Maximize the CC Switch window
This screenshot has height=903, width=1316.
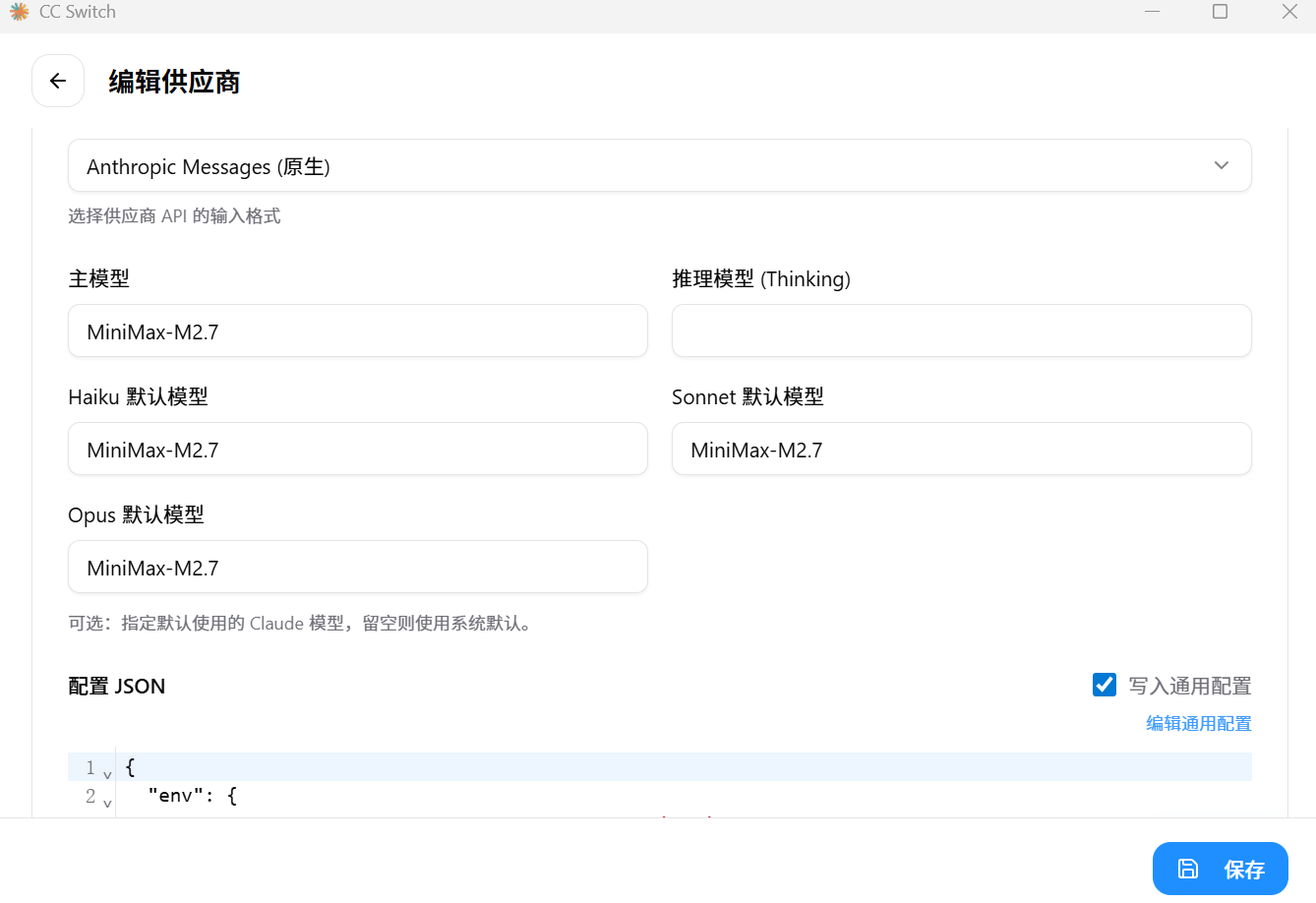click(x=1220, y=12)
